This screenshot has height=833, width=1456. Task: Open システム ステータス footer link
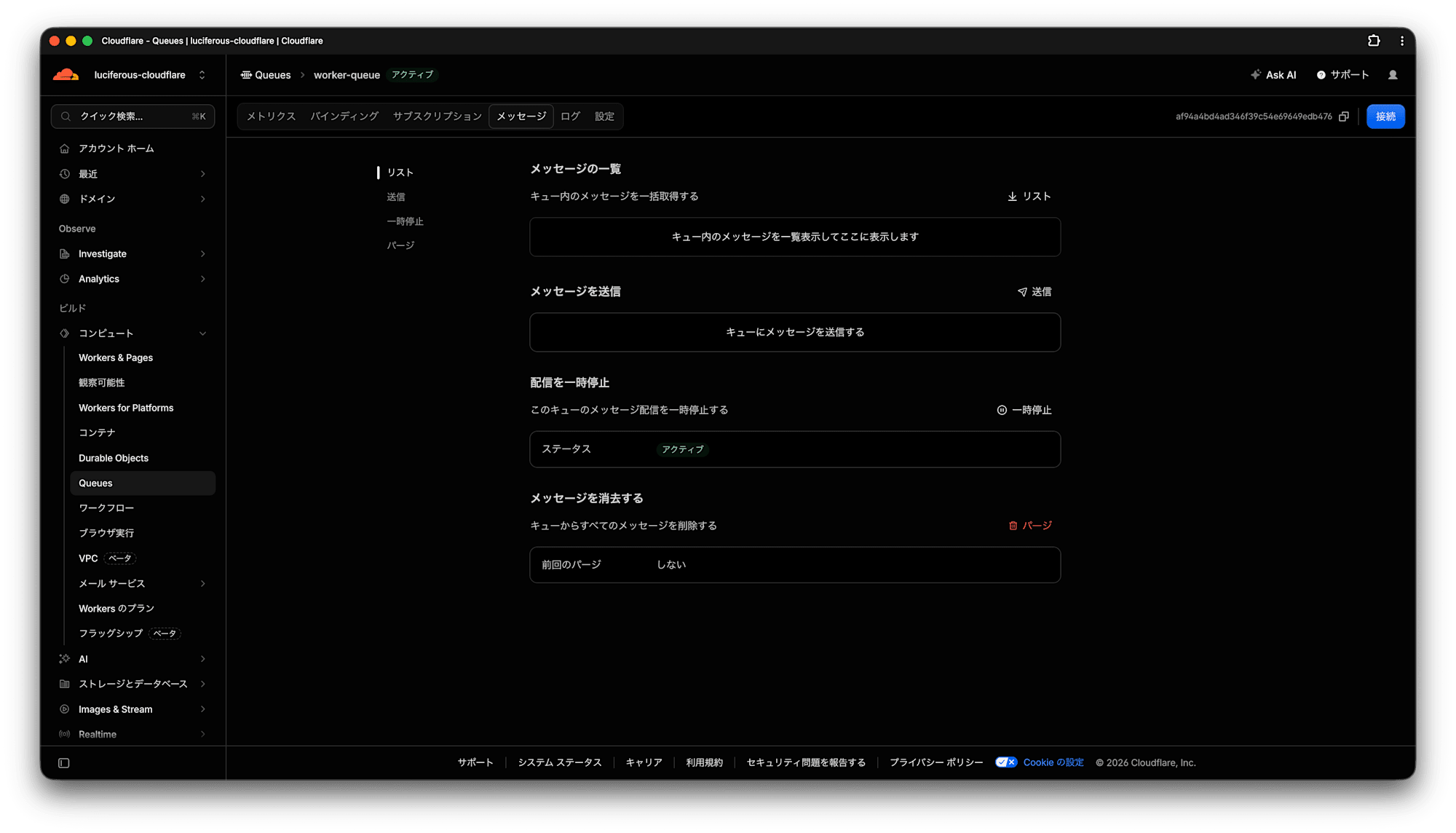pyautogui.click(x=560, y=762)
